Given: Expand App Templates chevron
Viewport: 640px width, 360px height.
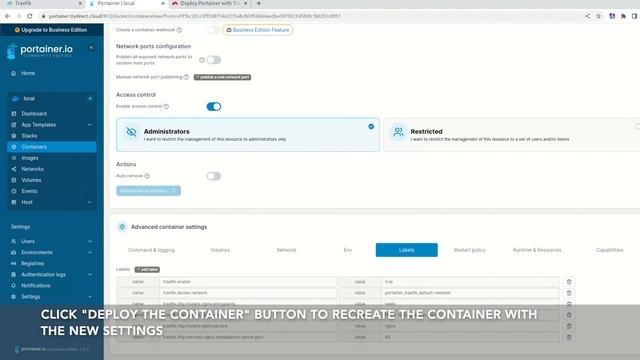Looking at the screenshot, I should 90,124.
